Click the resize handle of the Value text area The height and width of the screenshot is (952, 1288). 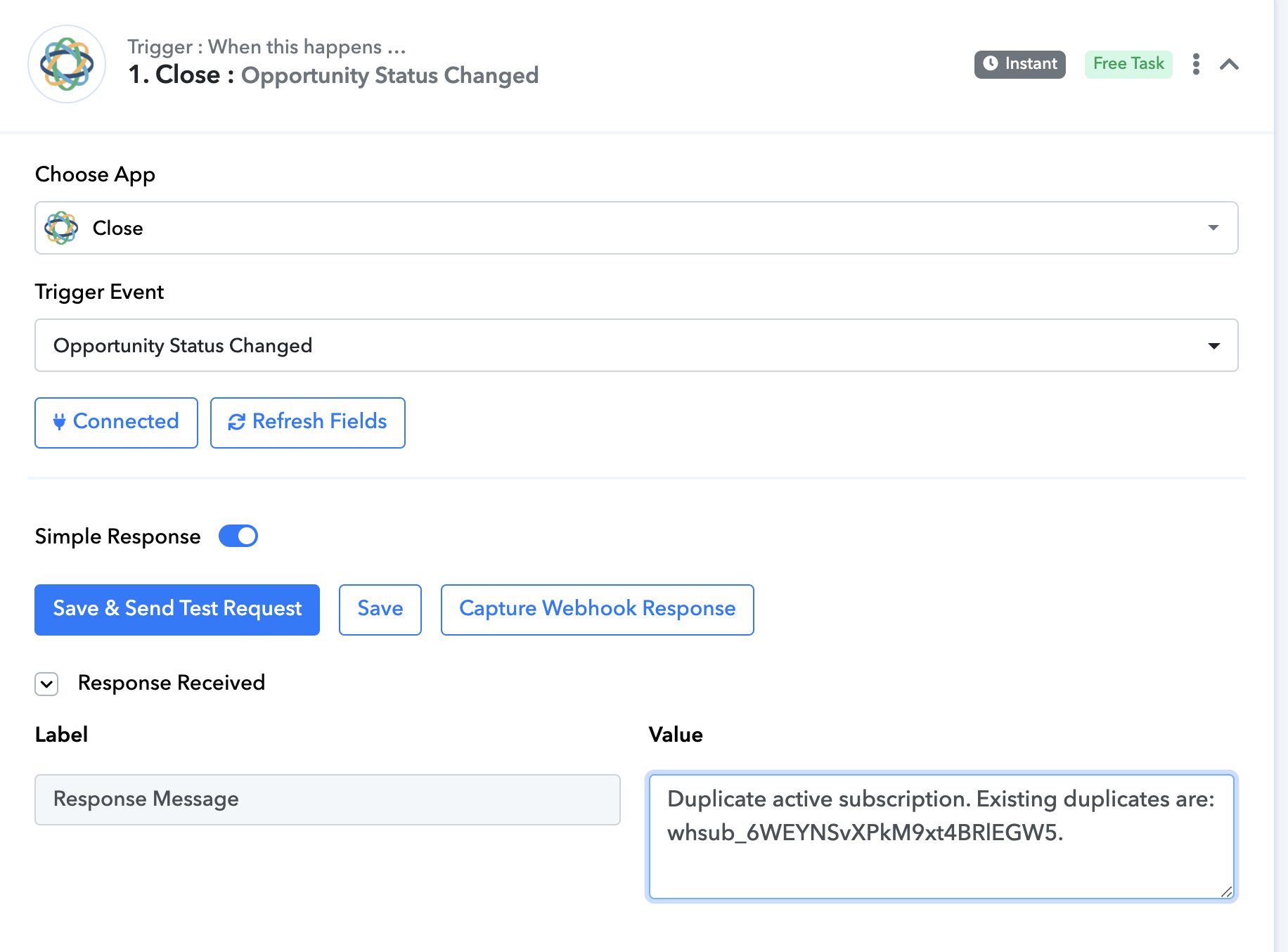(1226, 891)
